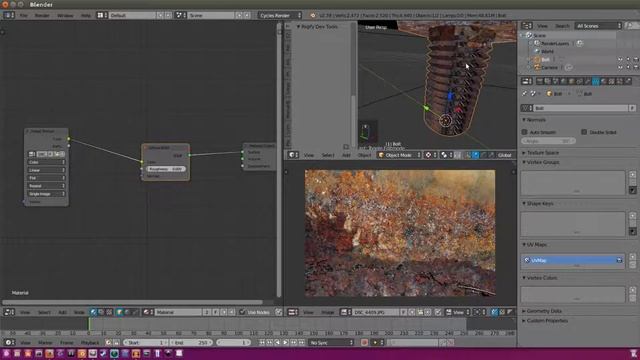
Task: Open the Cycles Render engine dropdown
Action: (x=280, y=15)
